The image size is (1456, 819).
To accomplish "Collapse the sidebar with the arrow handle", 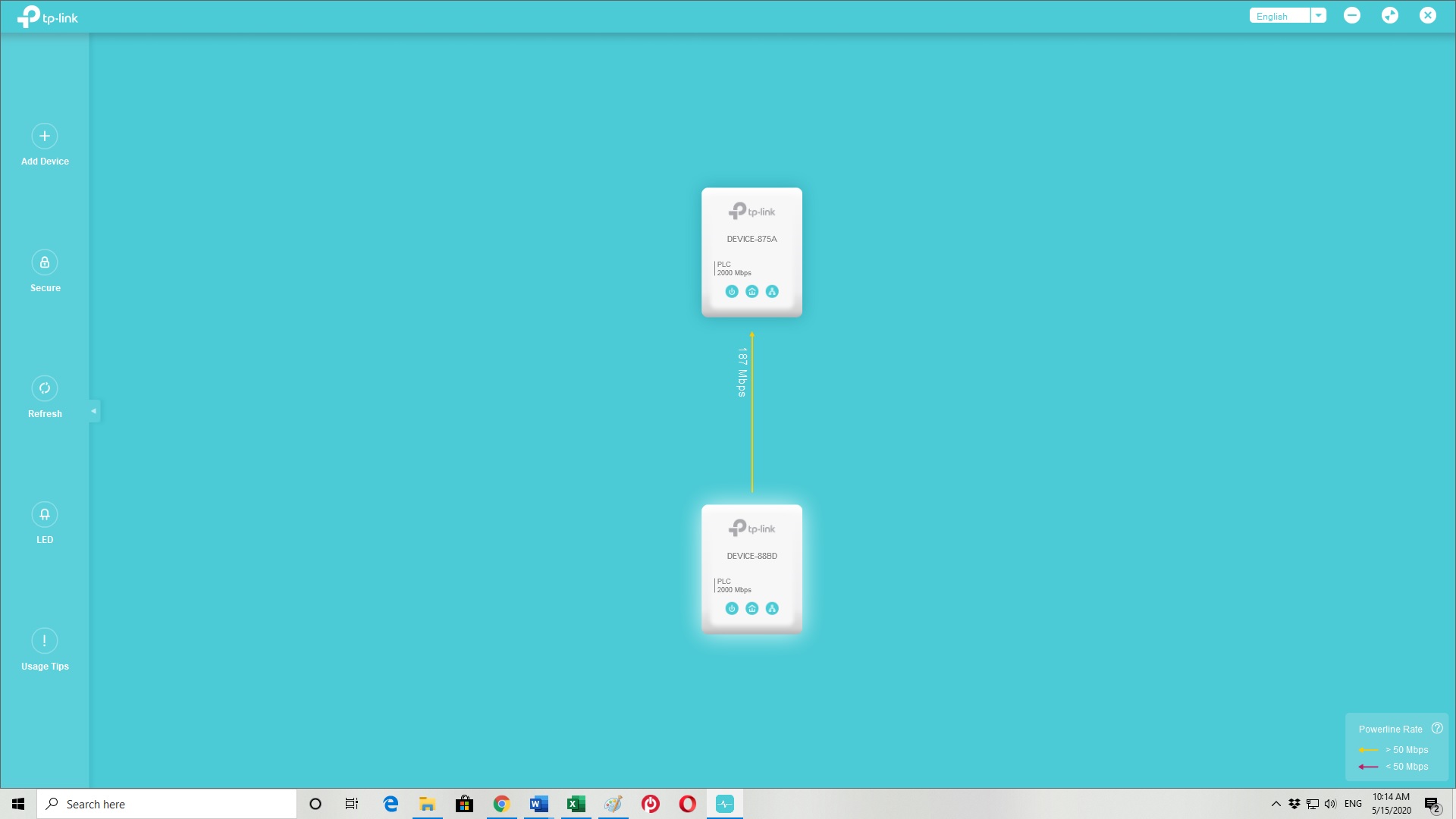I will click(x=94, y=411).
